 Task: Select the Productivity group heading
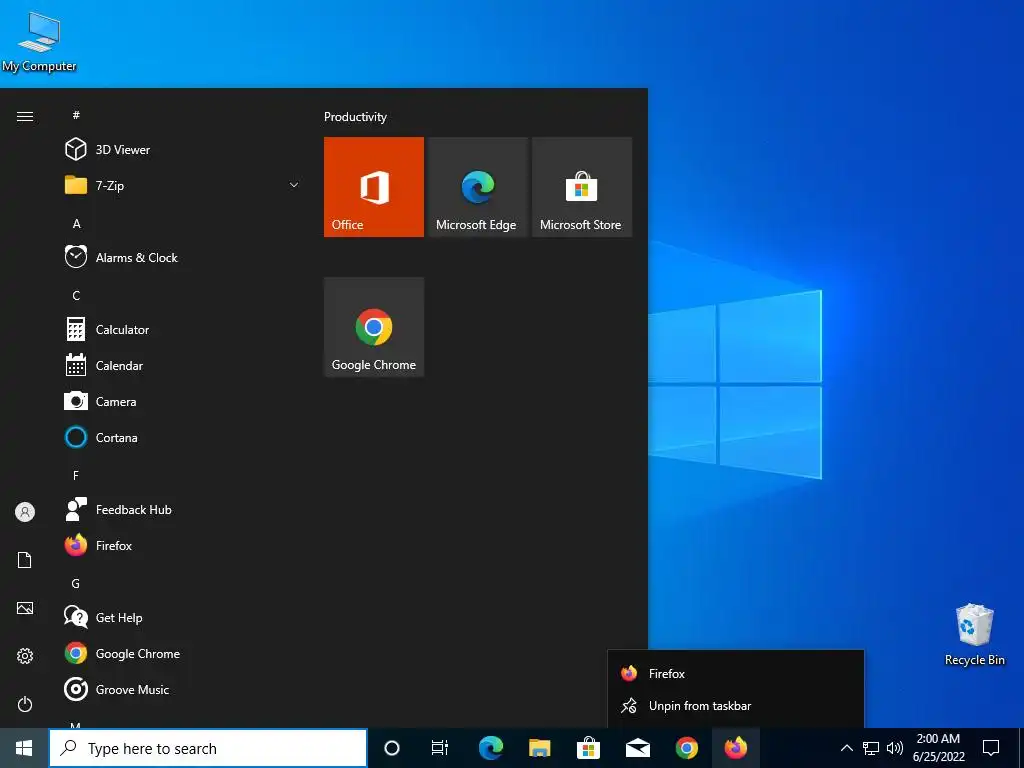pyautogui.click(x=355, y=117)
